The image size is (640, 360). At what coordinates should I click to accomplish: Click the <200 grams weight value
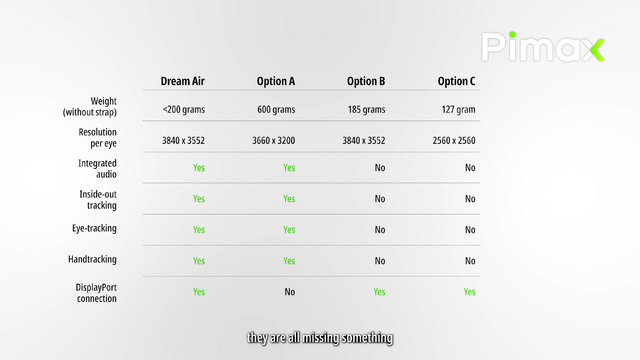tap(184, 109)
